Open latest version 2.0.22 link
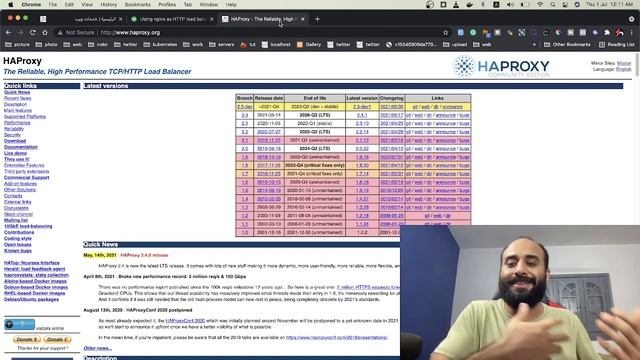640x360 pixels. pos(362,149)
